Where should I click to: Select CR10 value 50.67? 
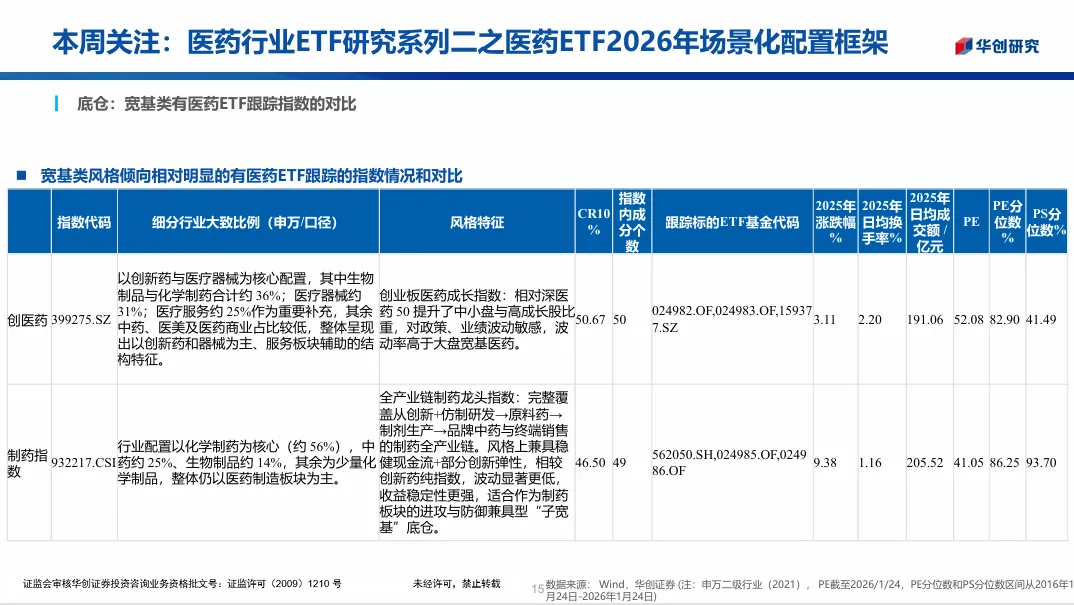[590, 320]
